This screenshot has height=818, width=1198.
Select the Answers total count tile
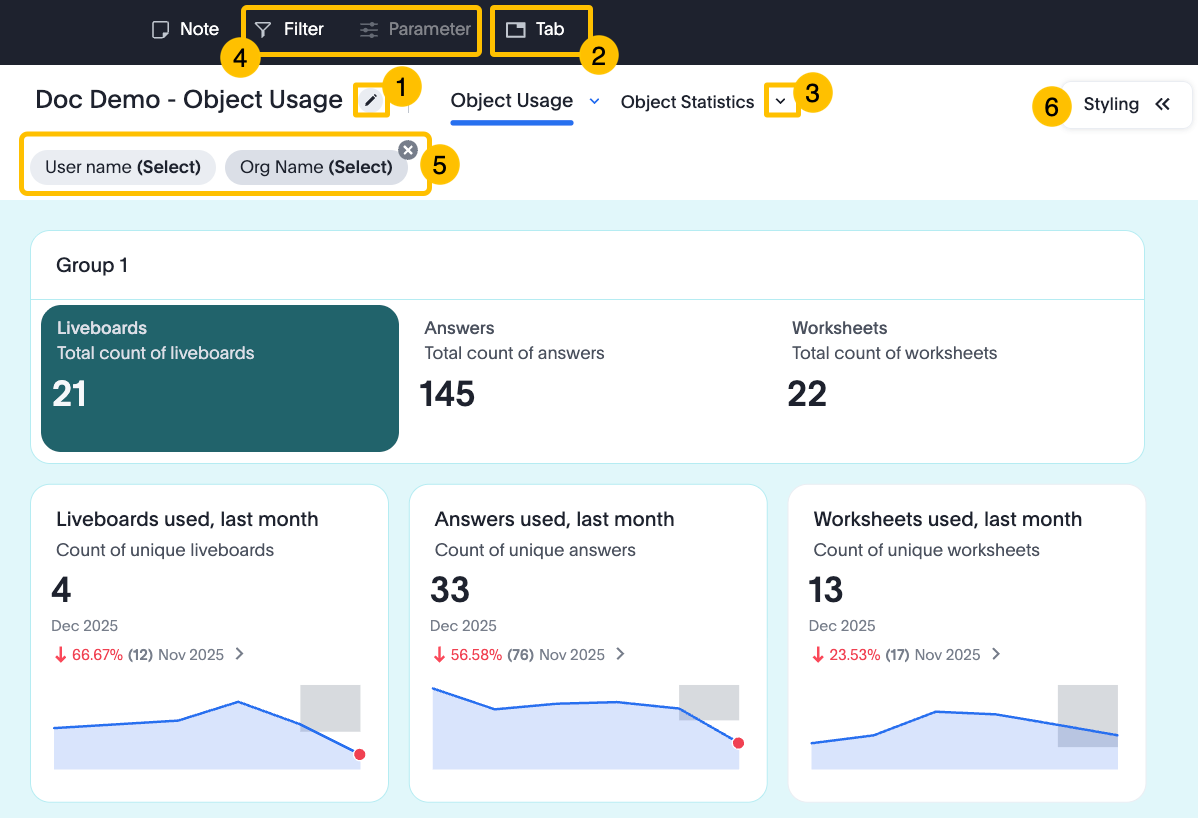(587, 378)
